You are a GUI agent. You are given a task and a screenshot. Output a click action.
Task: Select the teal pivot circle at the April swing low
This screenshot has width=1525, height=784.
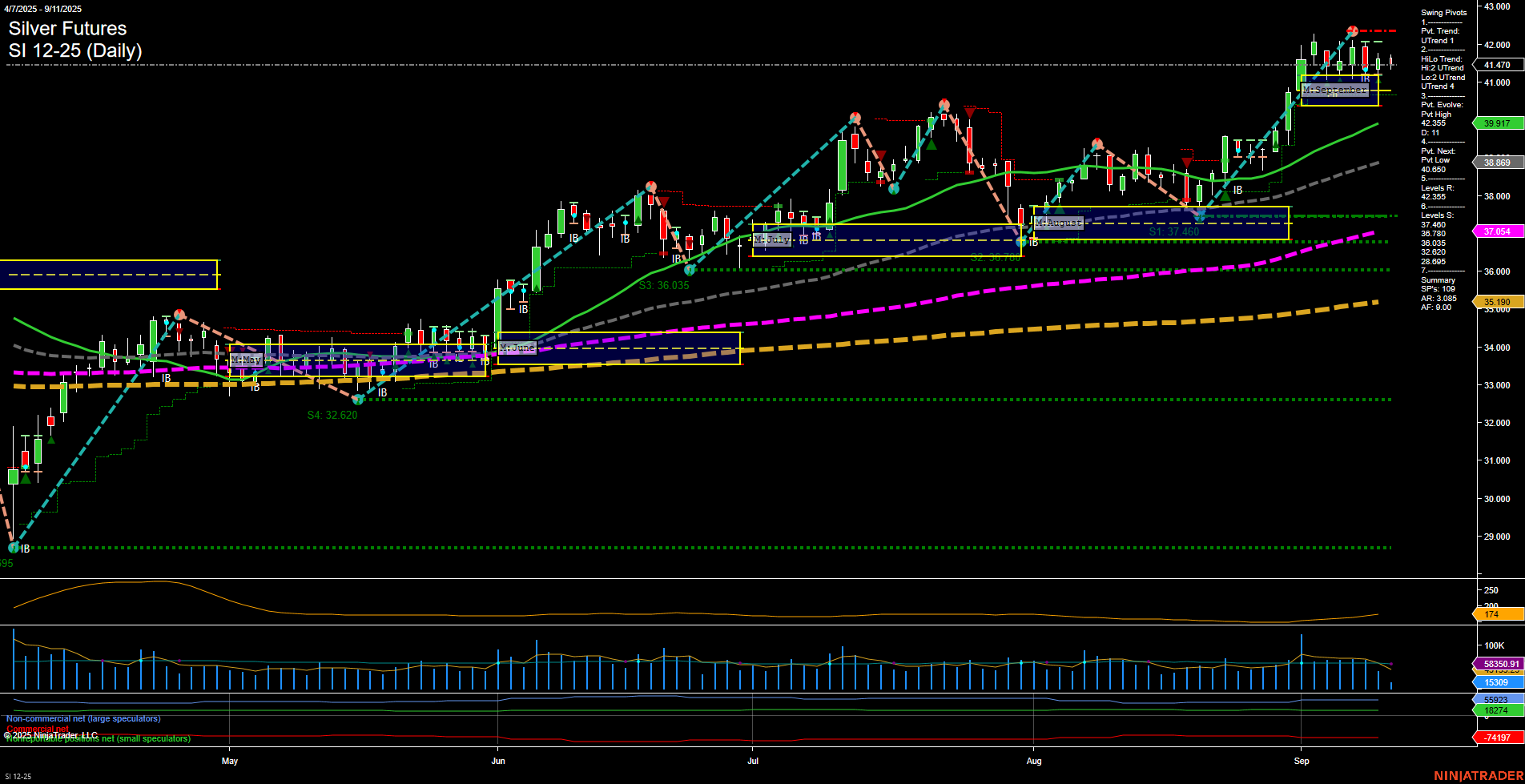click(14, 548)
